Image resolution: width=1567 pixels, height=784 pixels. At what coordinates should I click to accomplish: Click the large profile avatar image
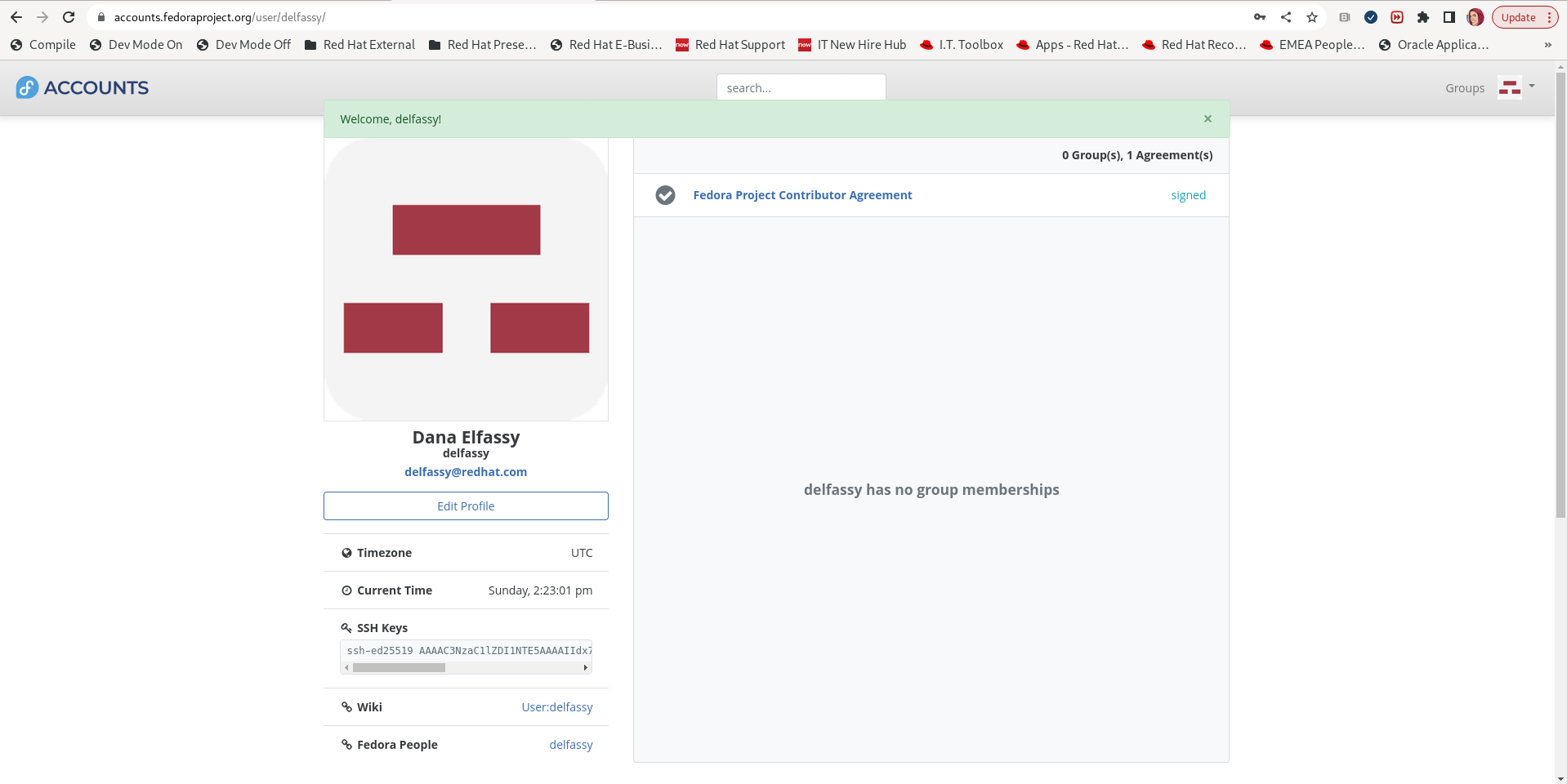coord(466,279)
